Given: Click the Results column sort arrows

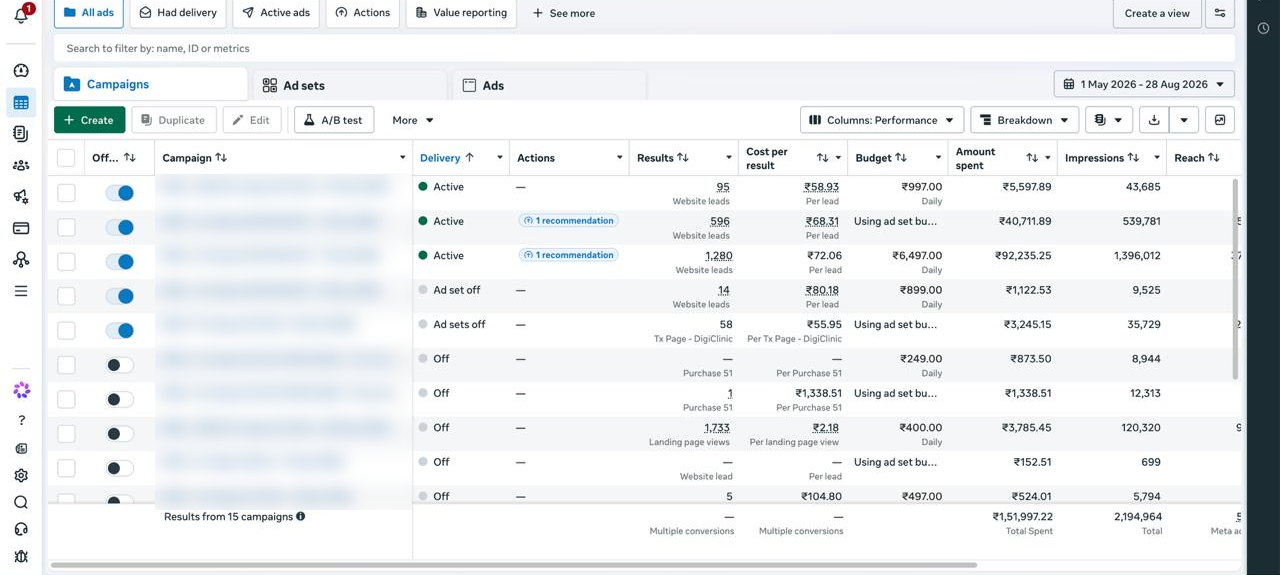Looking at the screenshot, I should 683,158.
